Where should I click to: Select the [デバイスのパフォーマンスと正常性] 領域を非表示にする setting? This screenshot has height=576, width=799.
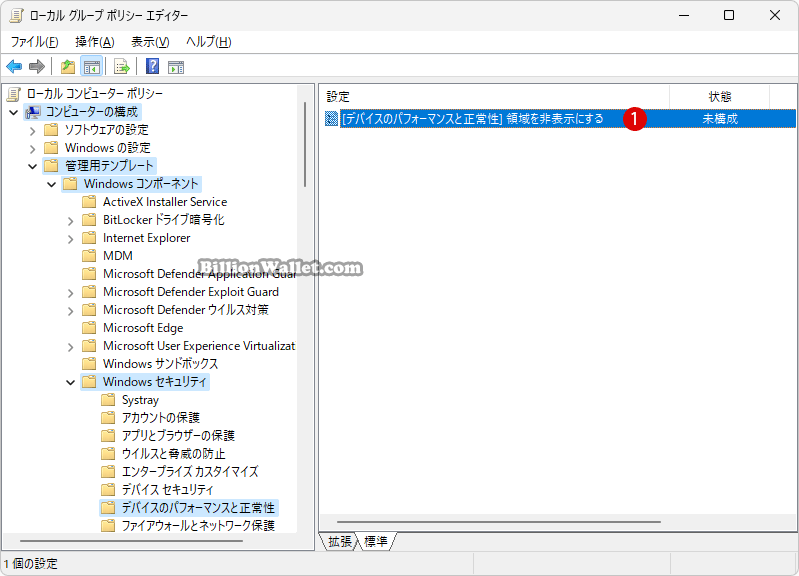coord(472,119)
